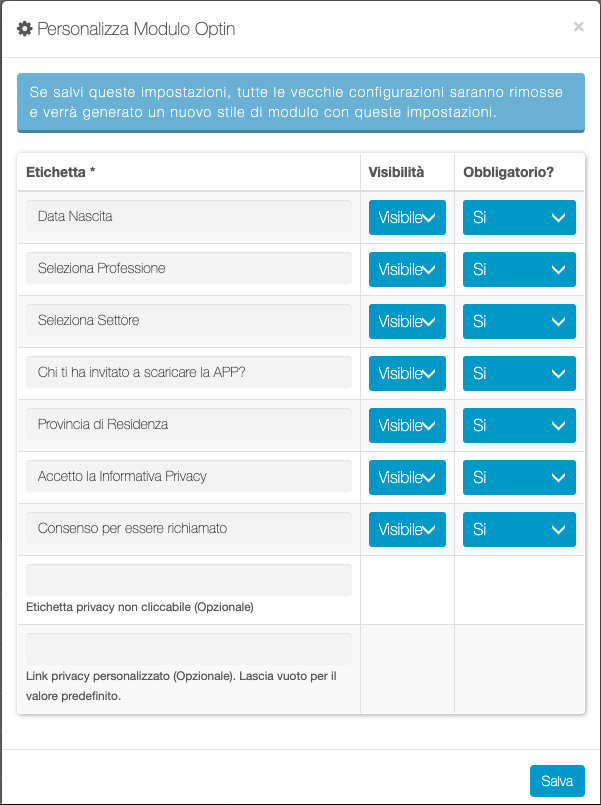Expand Obbligatorio for Provincia di Residenza
This screenshot has height=805, width=601.
click(519, 425)
